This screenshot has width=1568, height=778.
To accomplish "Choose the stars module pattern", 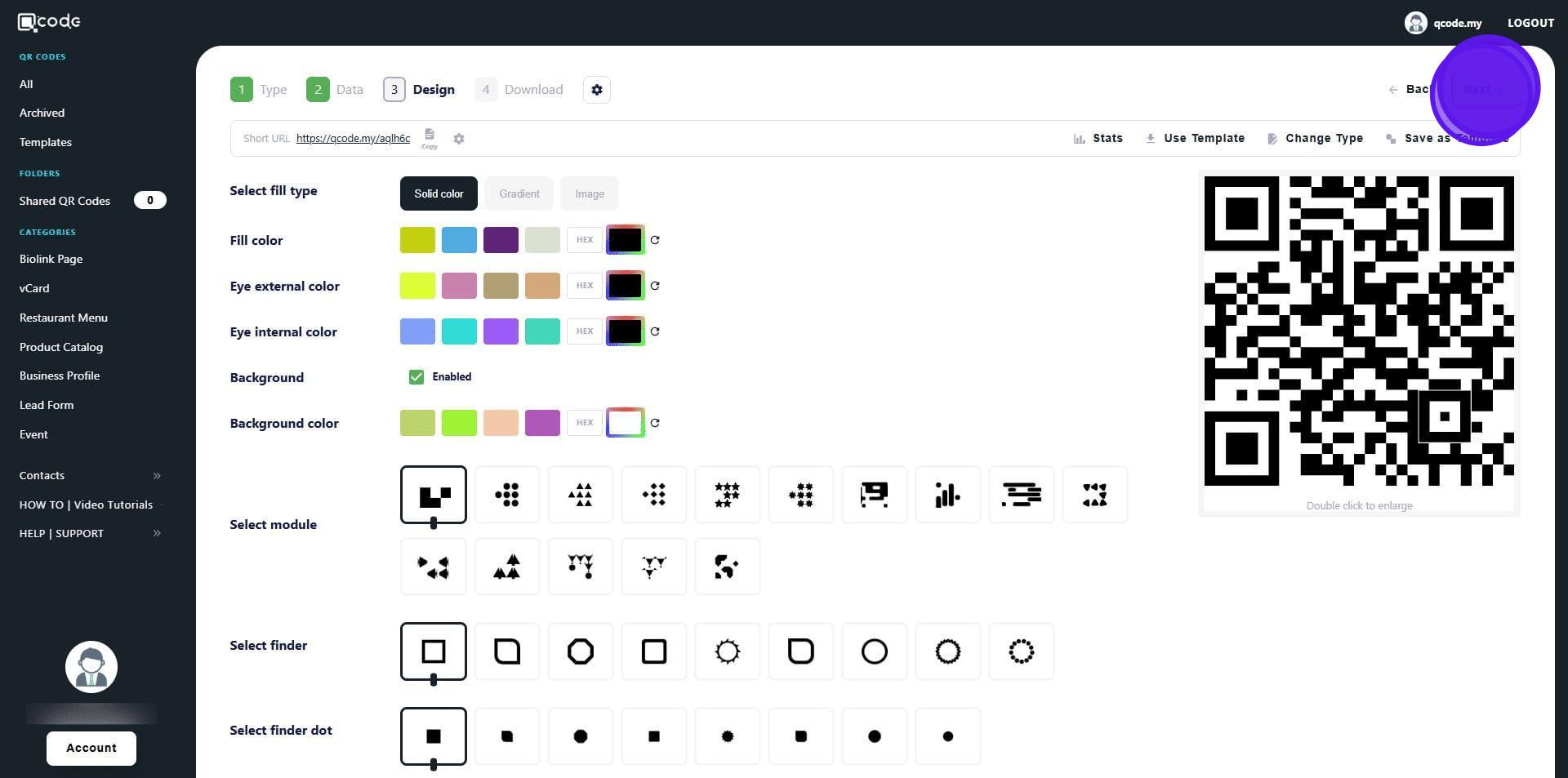I will click(x=727, y=495).
